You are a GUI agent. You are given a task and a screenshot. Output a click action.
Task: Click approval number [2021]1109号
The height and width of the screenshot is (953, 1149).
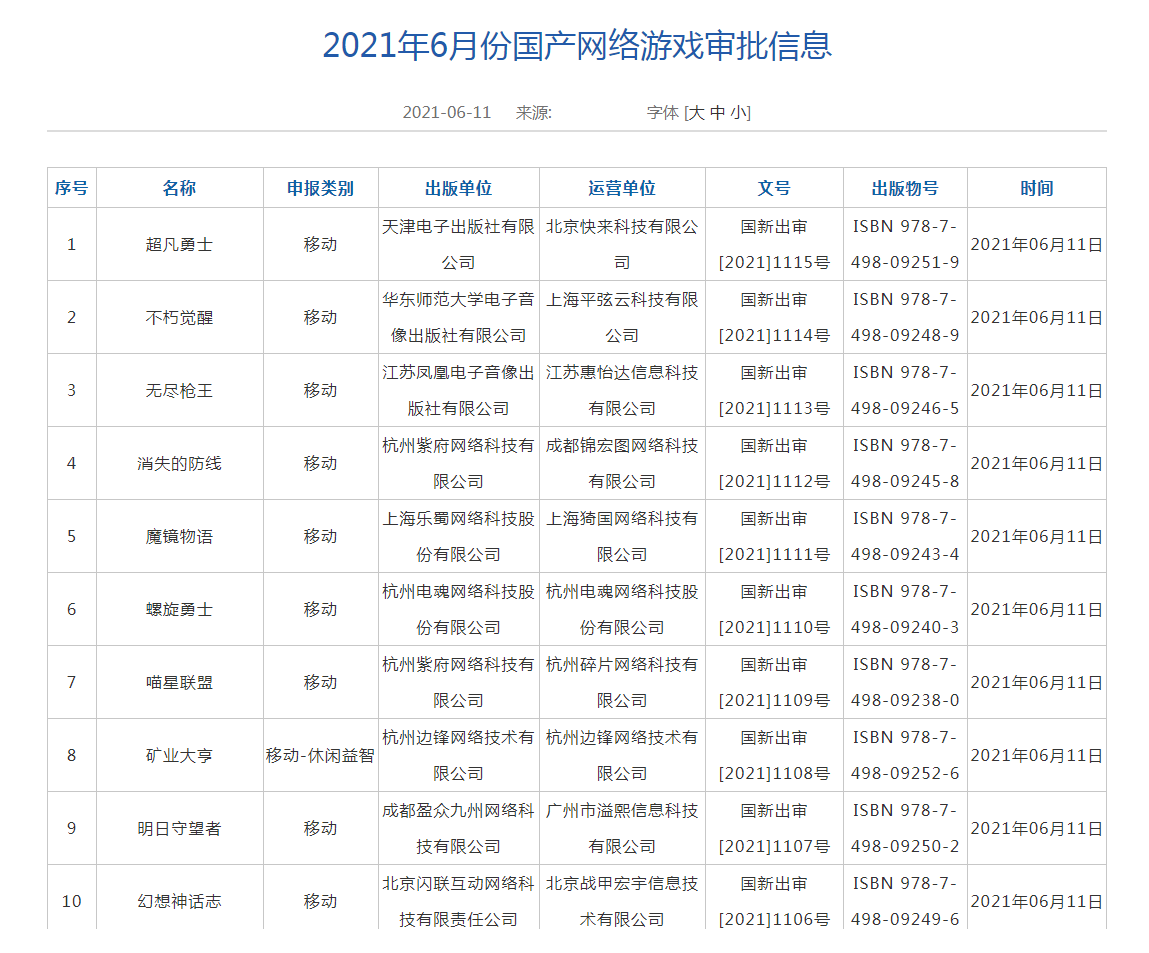(x=774, y=700)
